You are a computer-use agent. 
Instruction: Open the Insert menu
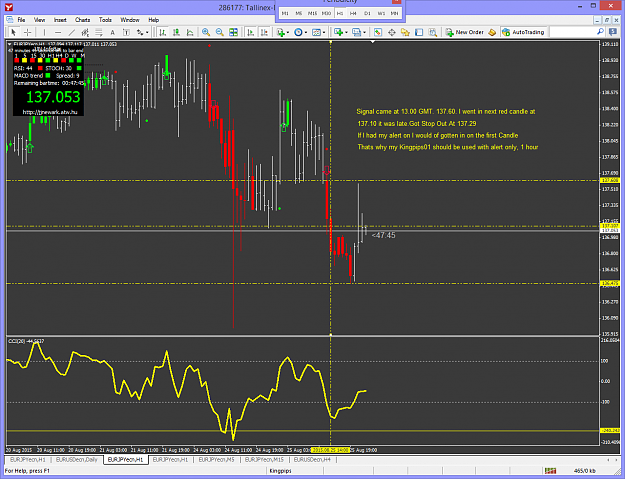coord(60,20)
